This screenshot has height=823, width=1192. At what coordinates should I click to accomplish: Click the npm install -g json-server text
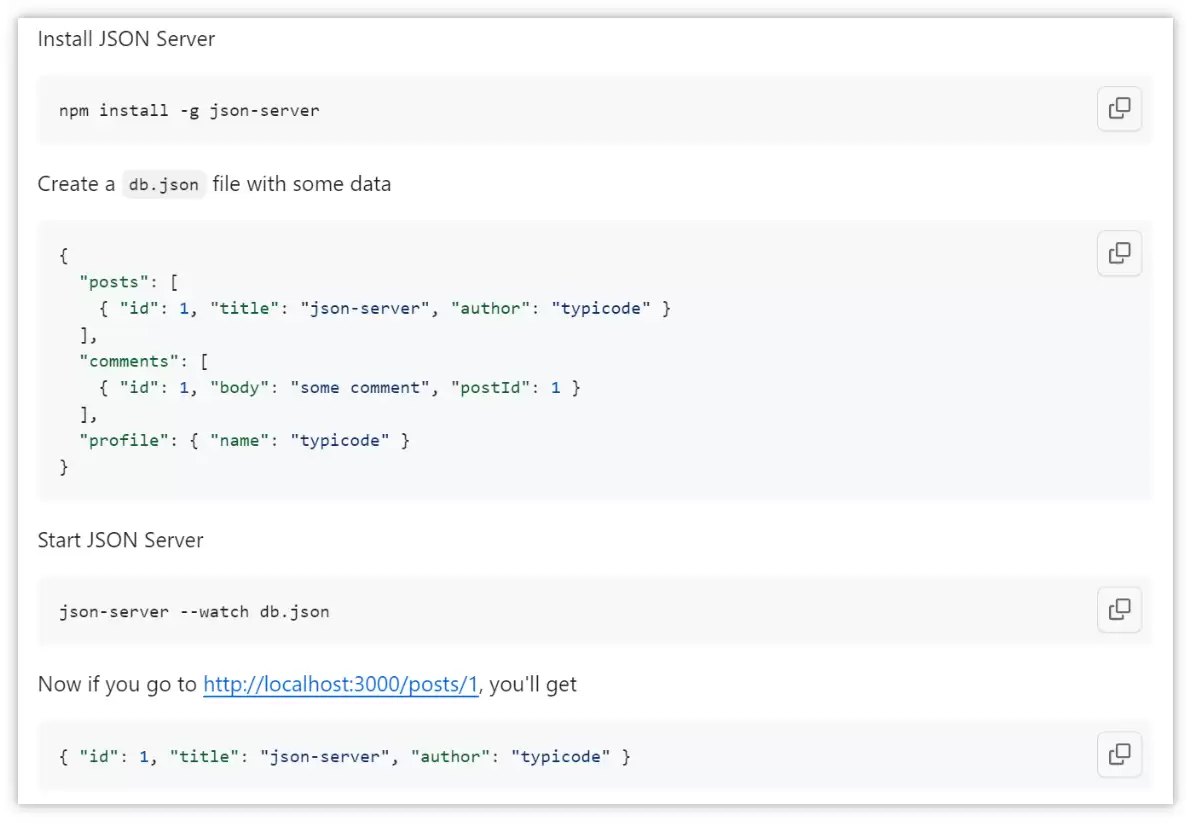[x=189, y=111]
